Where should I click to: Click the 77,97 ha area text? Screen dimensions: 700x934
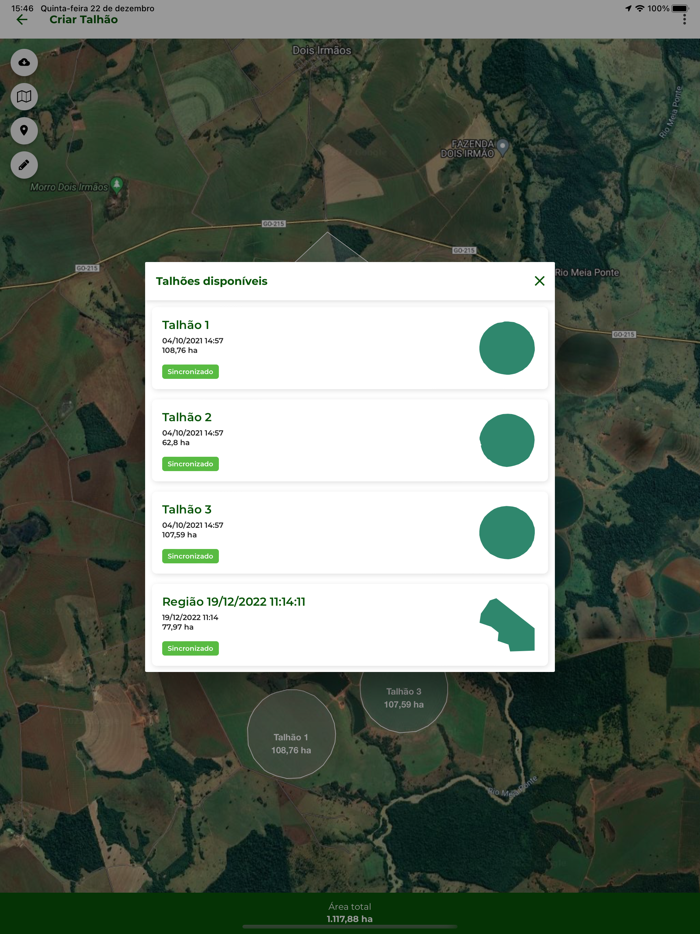(178, 627)
